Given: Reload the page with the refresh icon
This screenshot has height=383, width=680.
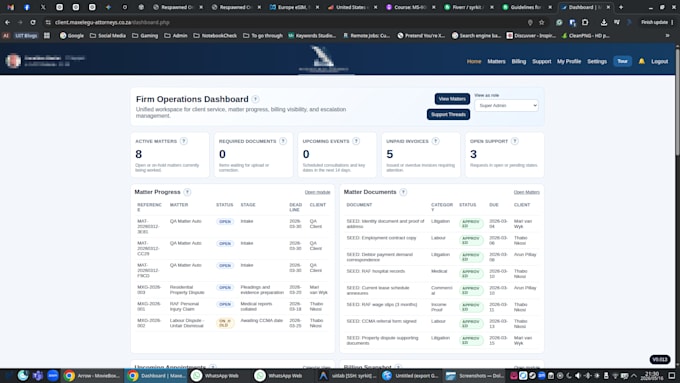Looking at the screenshot, I should 33,22.
